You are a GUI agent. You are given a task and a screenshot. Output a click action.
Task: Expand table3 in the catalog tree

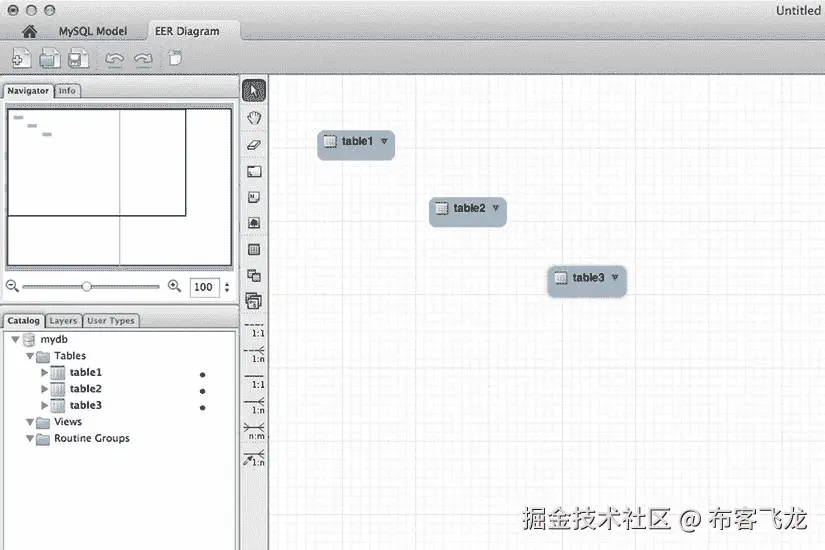(x=44, y=405)
